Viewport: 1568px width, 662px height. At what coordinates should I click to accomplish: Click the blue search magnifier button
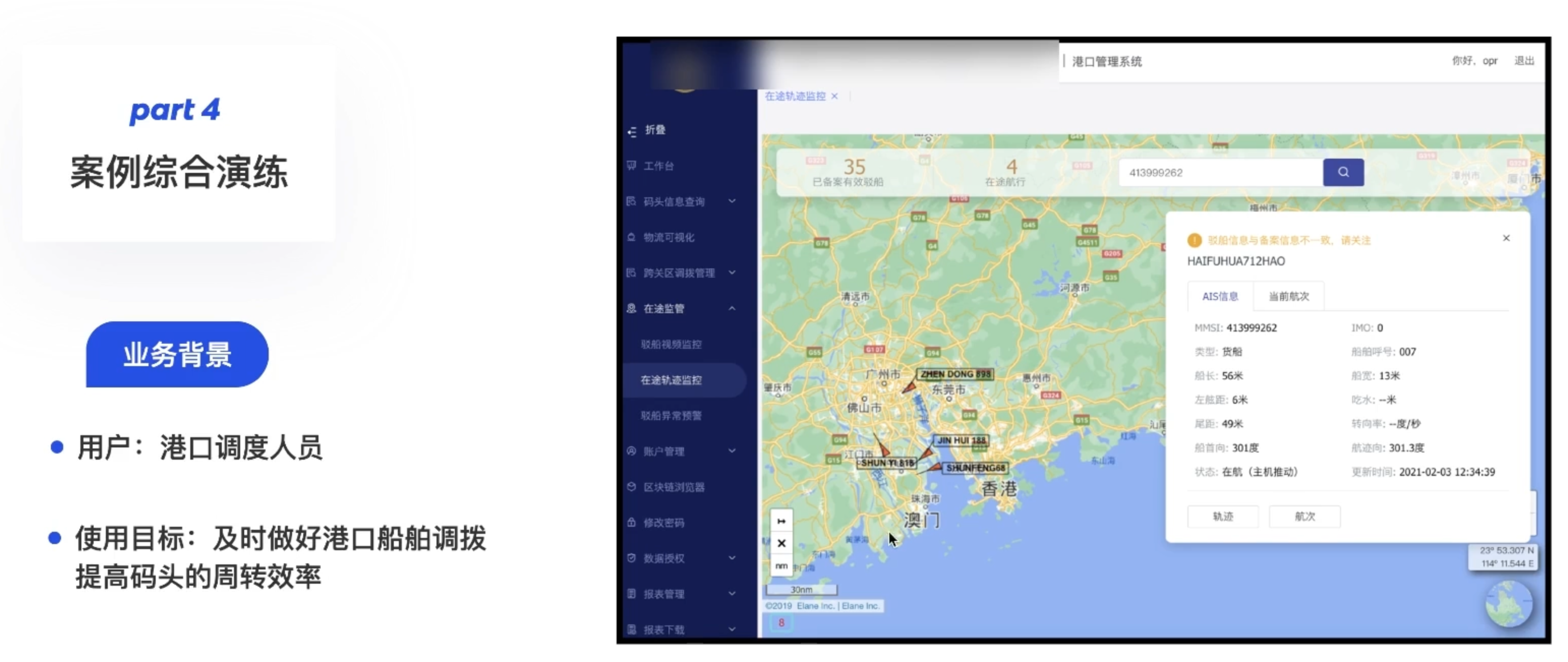pos(1343,172)
